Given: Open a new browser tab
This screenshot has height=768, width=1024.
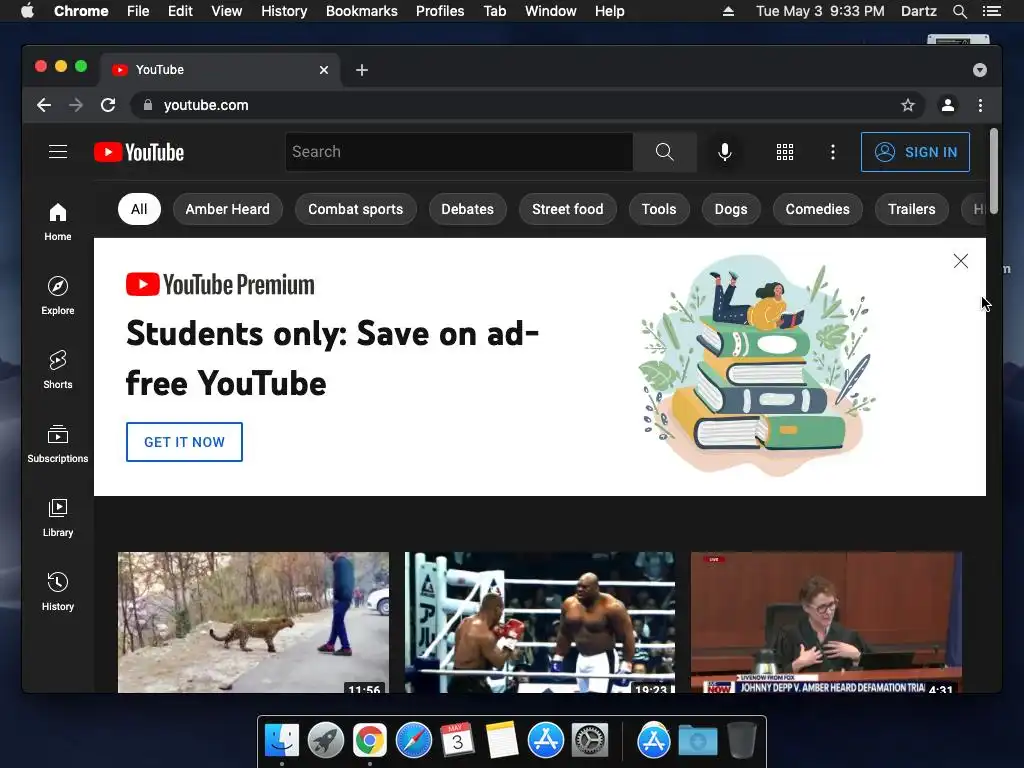Looking at the screenshot, I should click(x=362, y=70).
